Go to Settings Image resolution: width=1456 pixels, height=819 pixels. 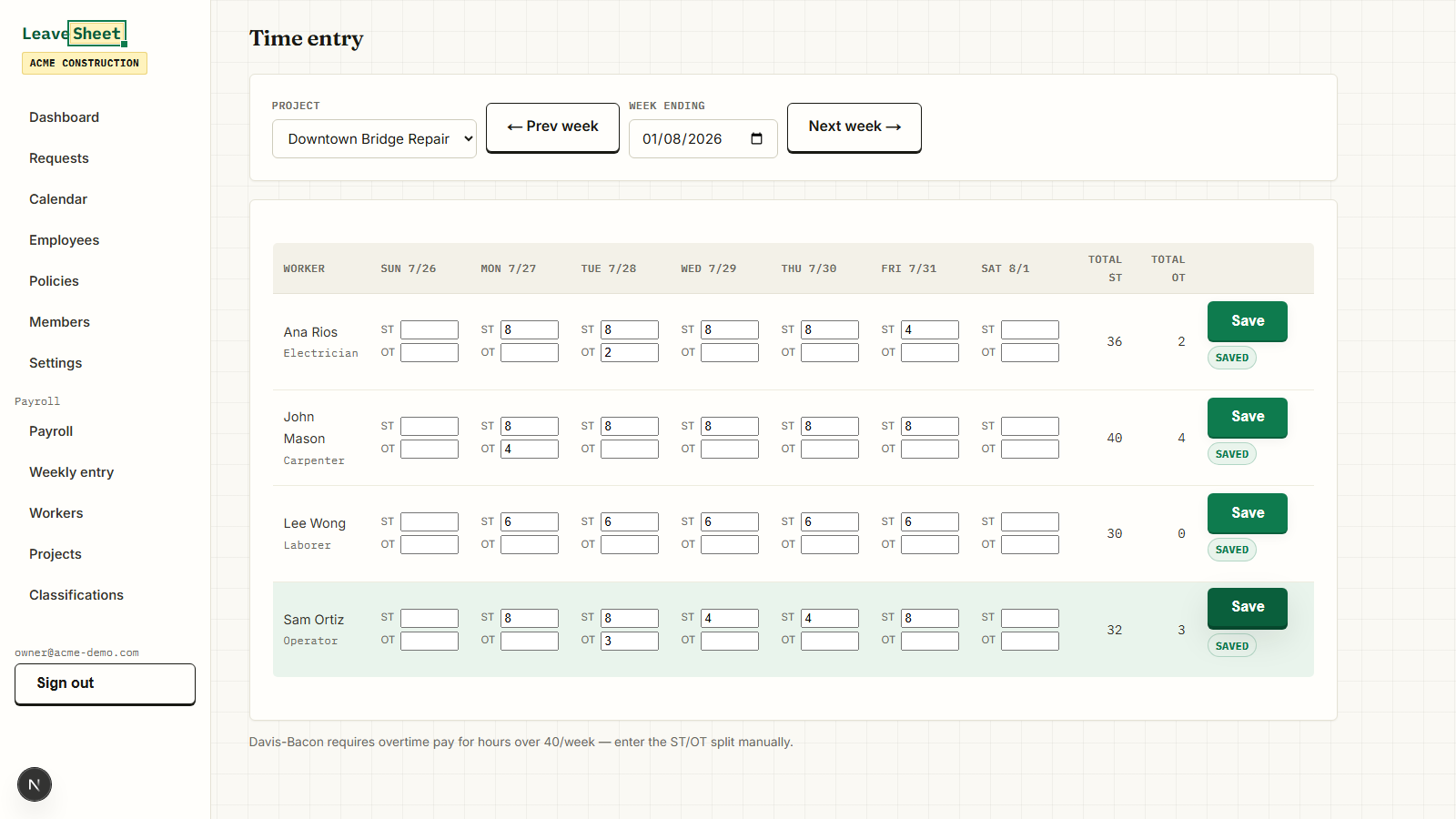(56, 363)
